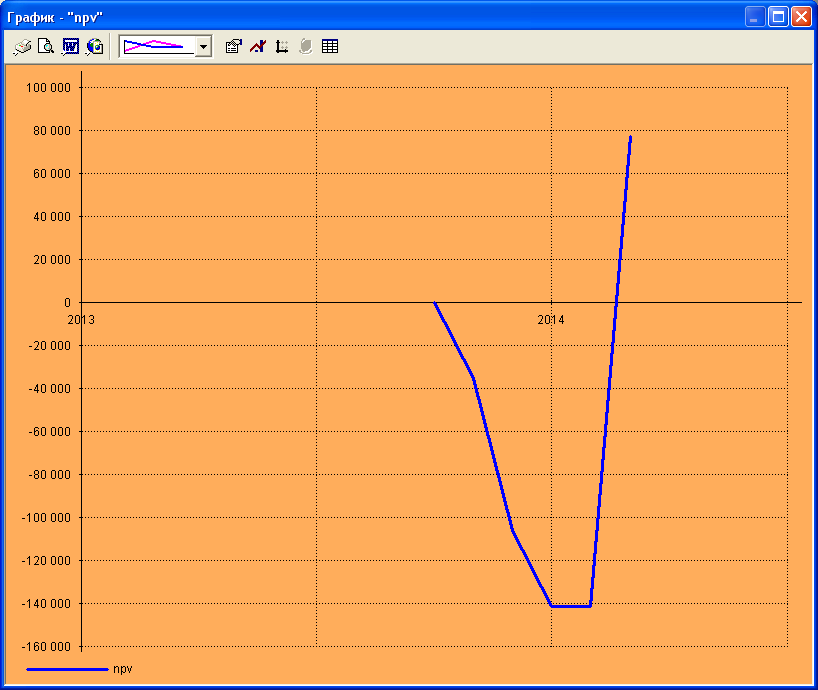The height and width of the screenshot is (690, 818).
Task: Click the -60 000 y-axis label
Action: 49,432
